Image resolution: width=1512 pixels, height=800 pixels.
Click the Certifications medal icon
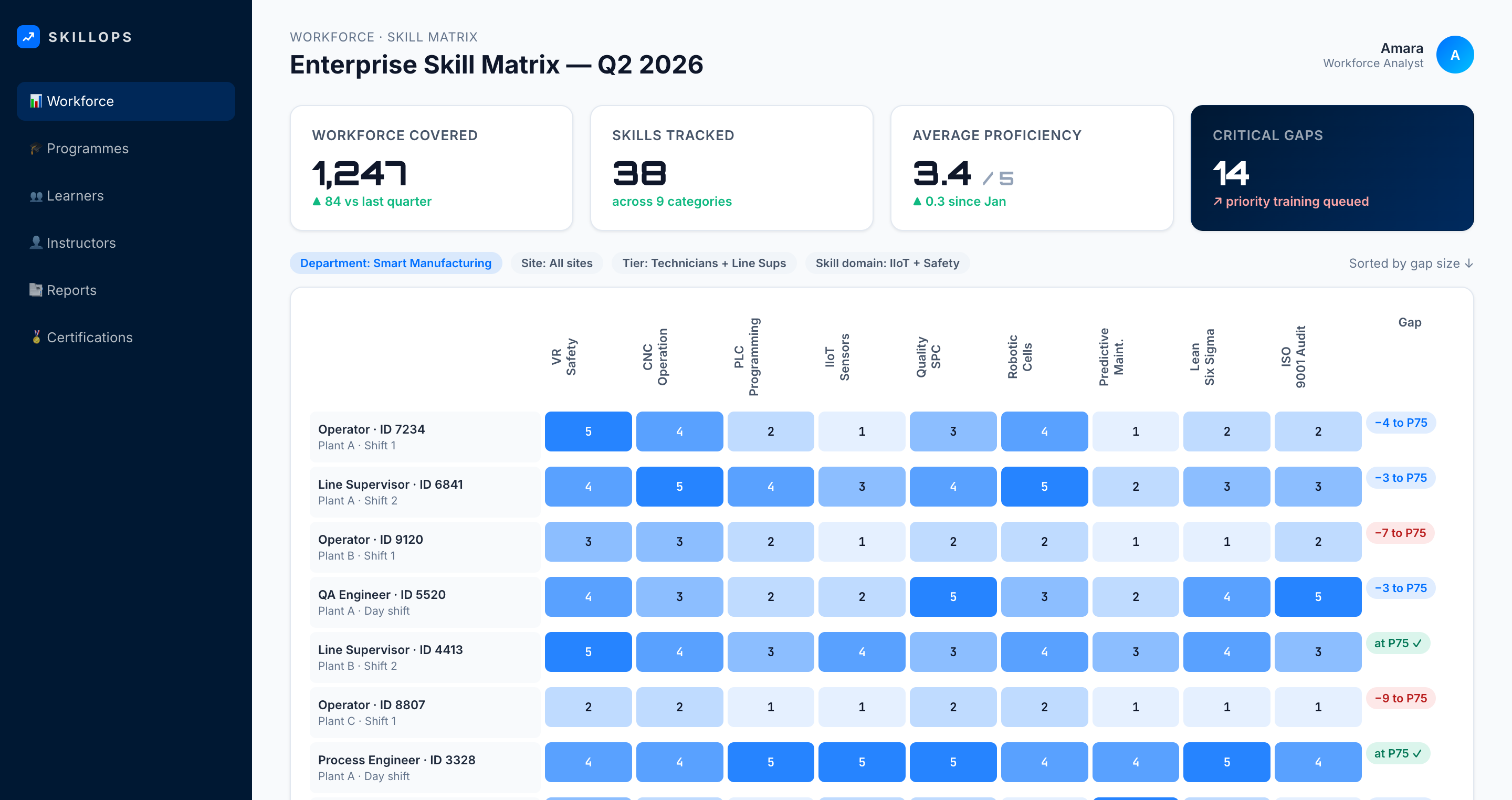pos(36,338)
